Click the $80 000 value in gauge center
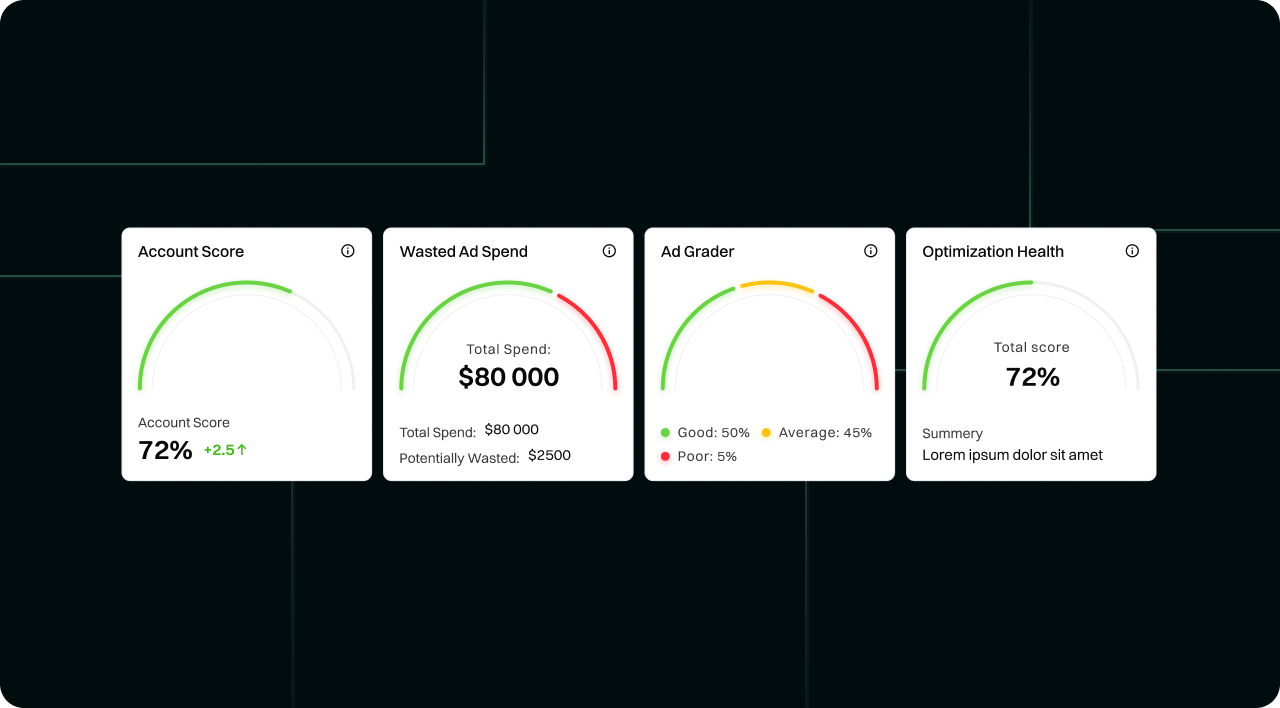Image resolution: width=1280 pixels, height=708 pixels. coord(509,377)
